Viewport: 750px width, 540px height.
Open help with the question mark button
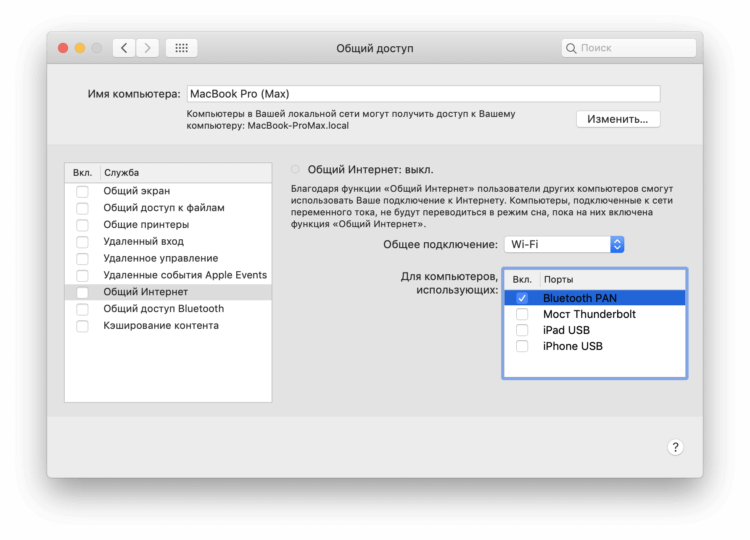pyautogui.click(x=675, y=447)
